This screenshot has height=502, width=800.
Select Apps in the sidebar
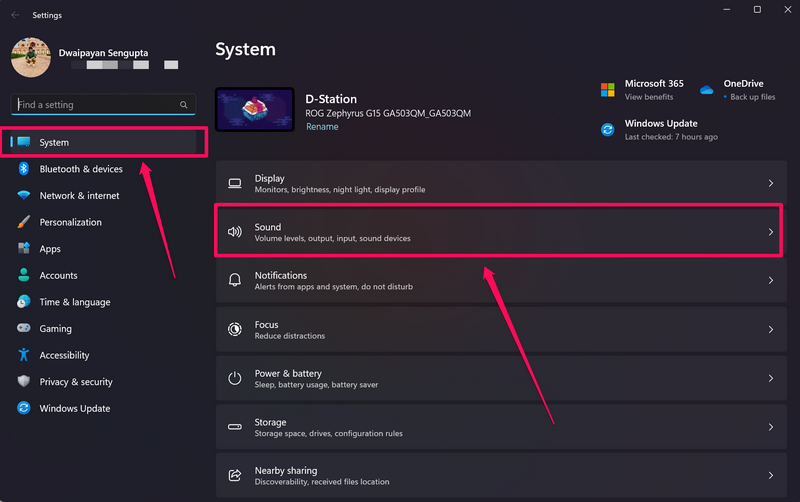pos(50,249)
